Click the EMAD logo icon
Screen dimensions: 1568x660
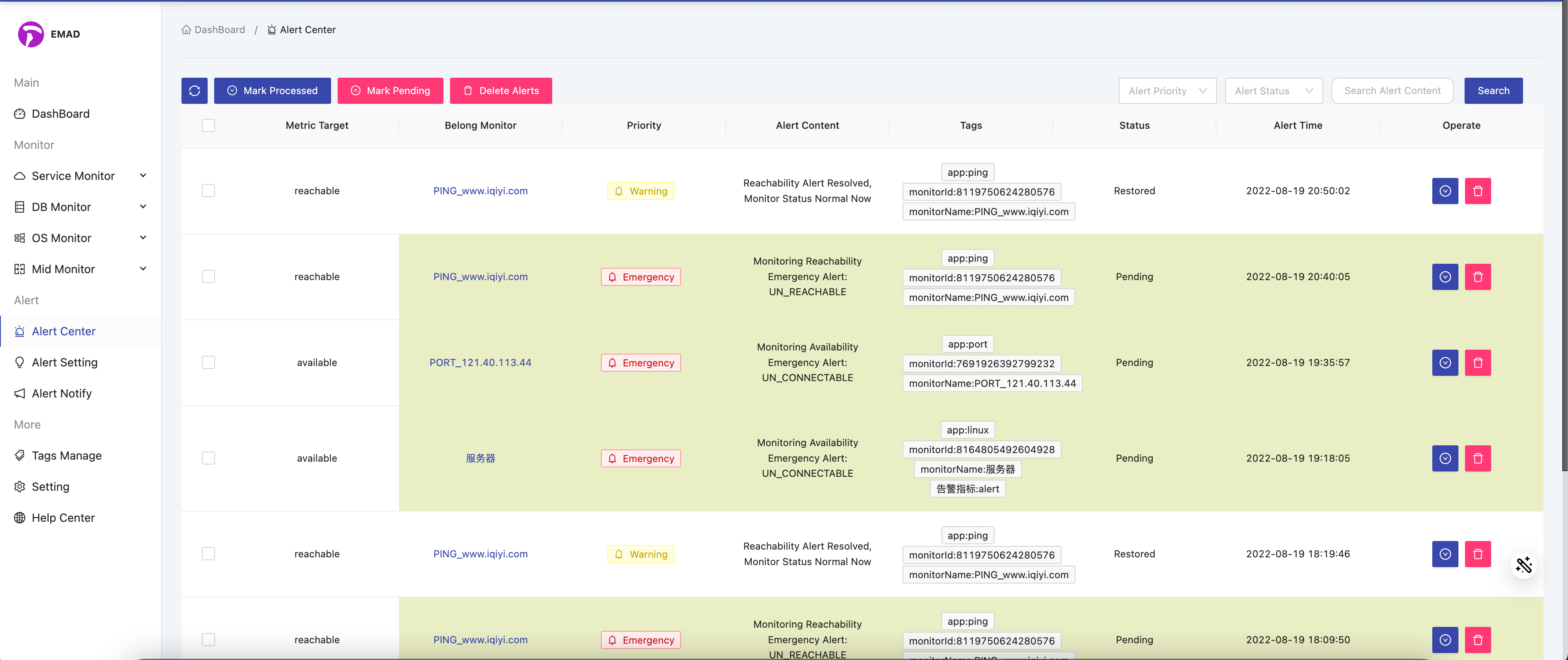point(30,34)
